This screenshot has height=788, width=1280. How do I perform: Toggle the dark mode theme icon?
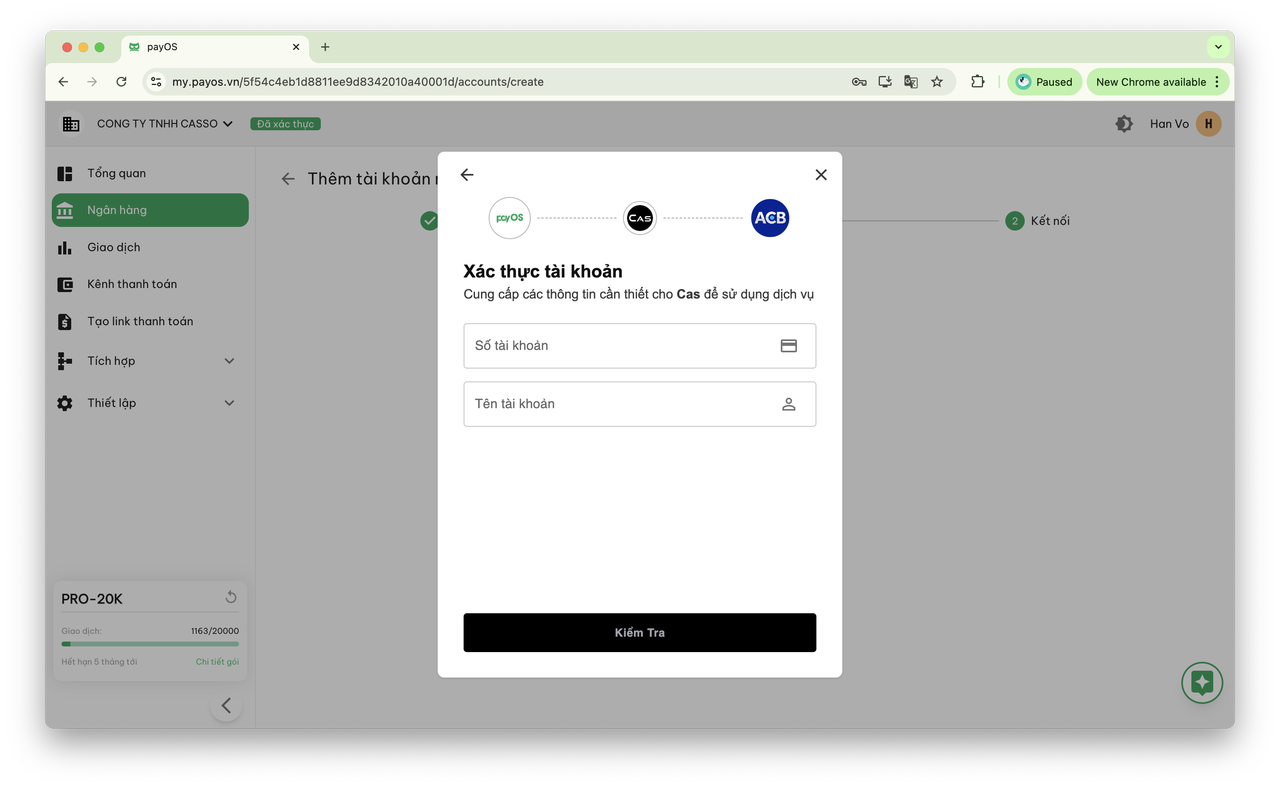(1124, 124)
